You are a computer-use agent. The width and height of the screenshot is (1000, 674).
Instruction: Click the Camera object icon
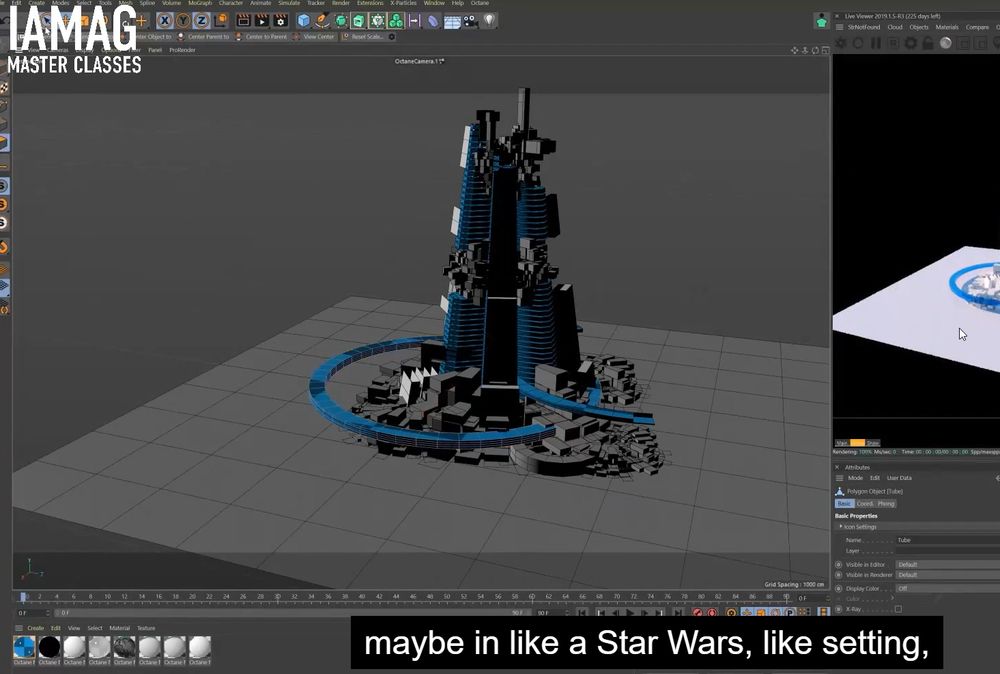468,20
